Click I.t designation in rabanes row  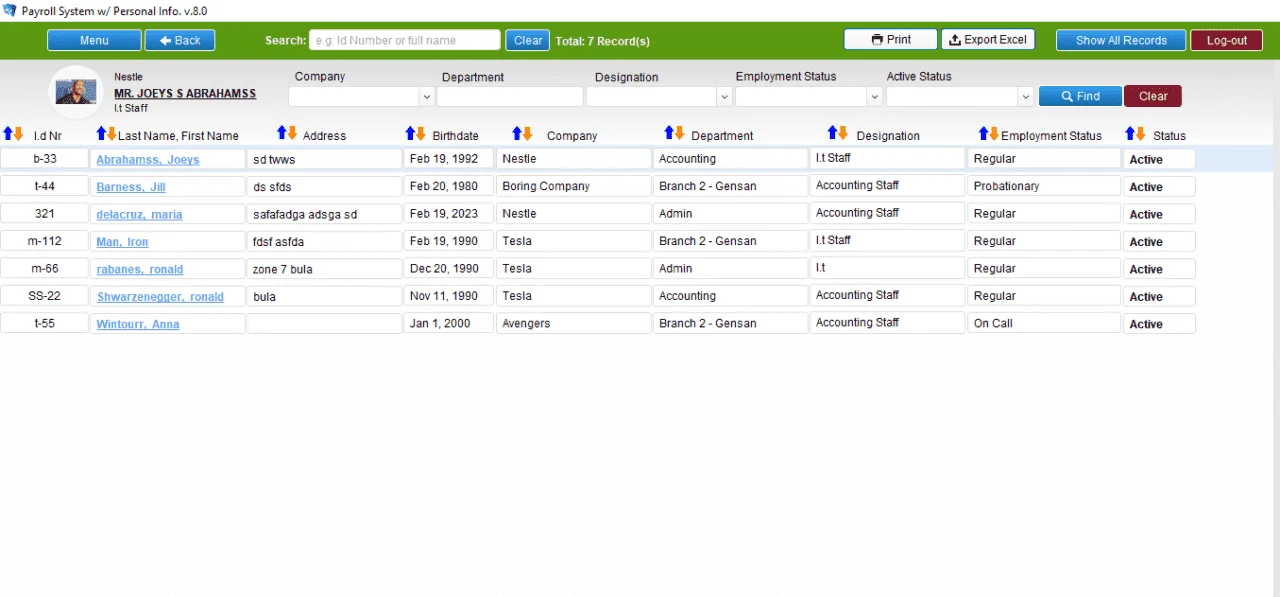(x=886, y=268)
